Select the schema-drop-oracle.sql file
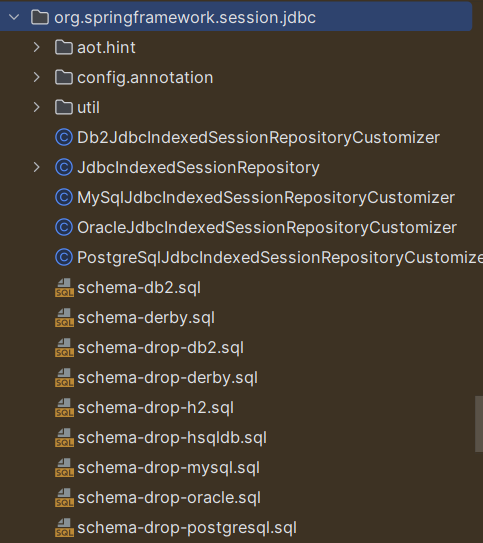The height and width of the screenshot is (543, 483). [169, 498]
